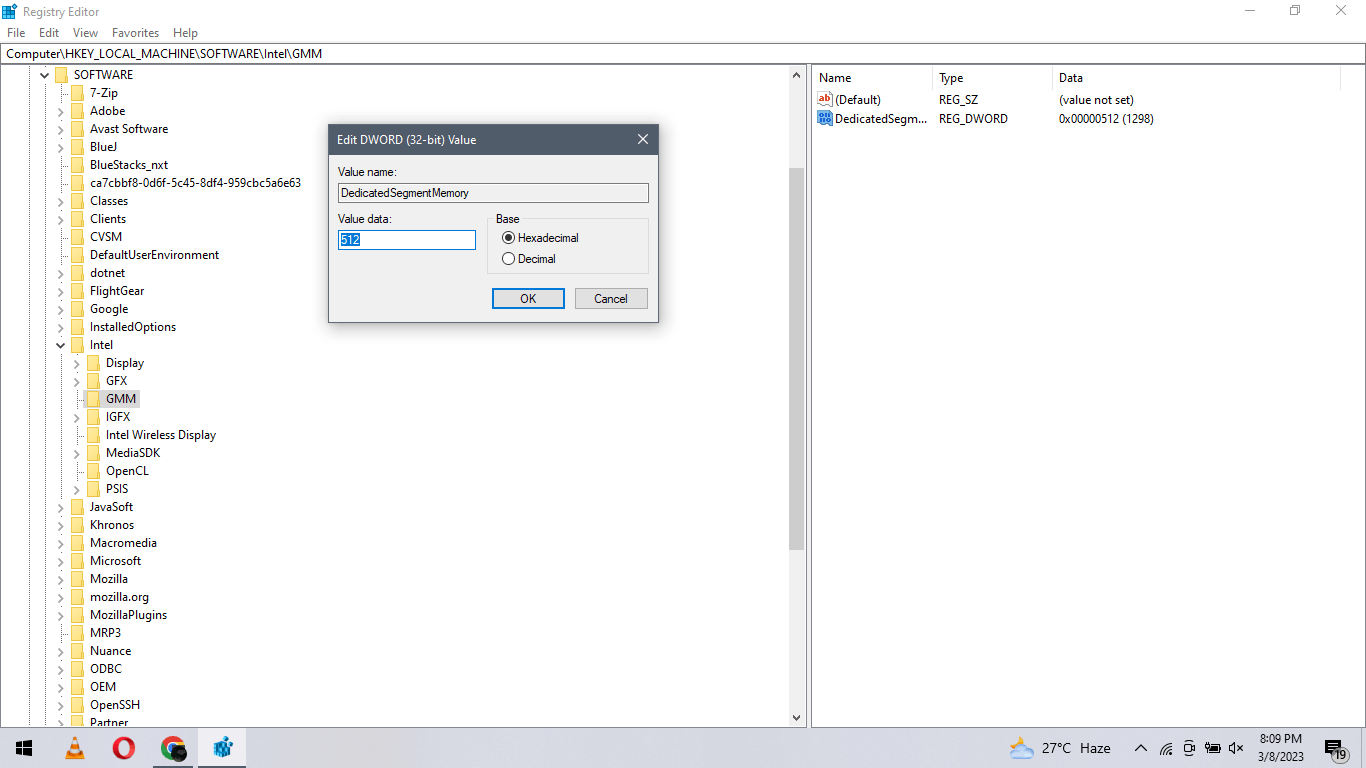Select the DefaultUserEnvironment key
The width and height of the screenshot is (1366, 768).
pos(154,255)
